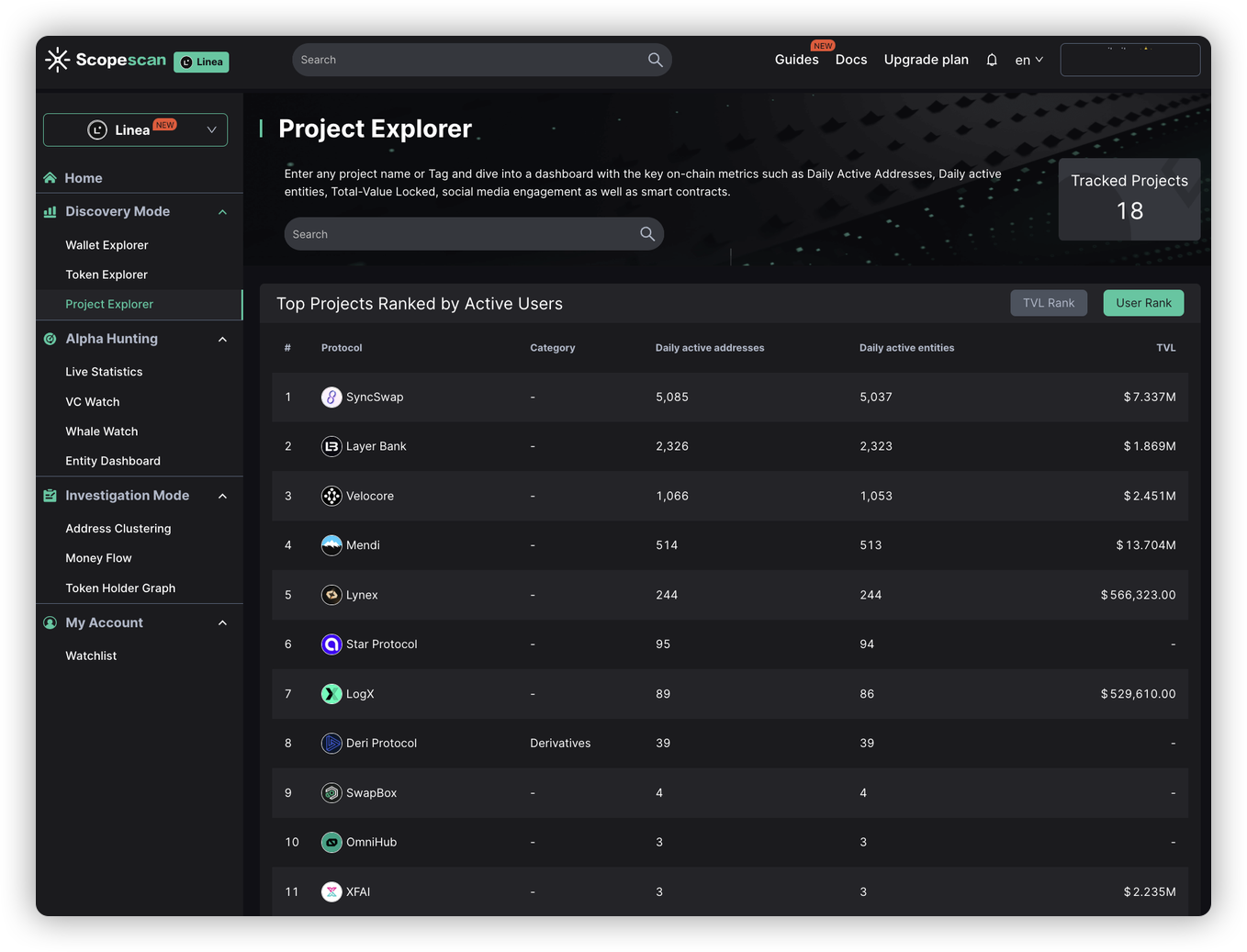Screen dimensions: 1247x952
Task: Click the LogX protocol icon
Action: pyautogui.click(x=331, y=694)
